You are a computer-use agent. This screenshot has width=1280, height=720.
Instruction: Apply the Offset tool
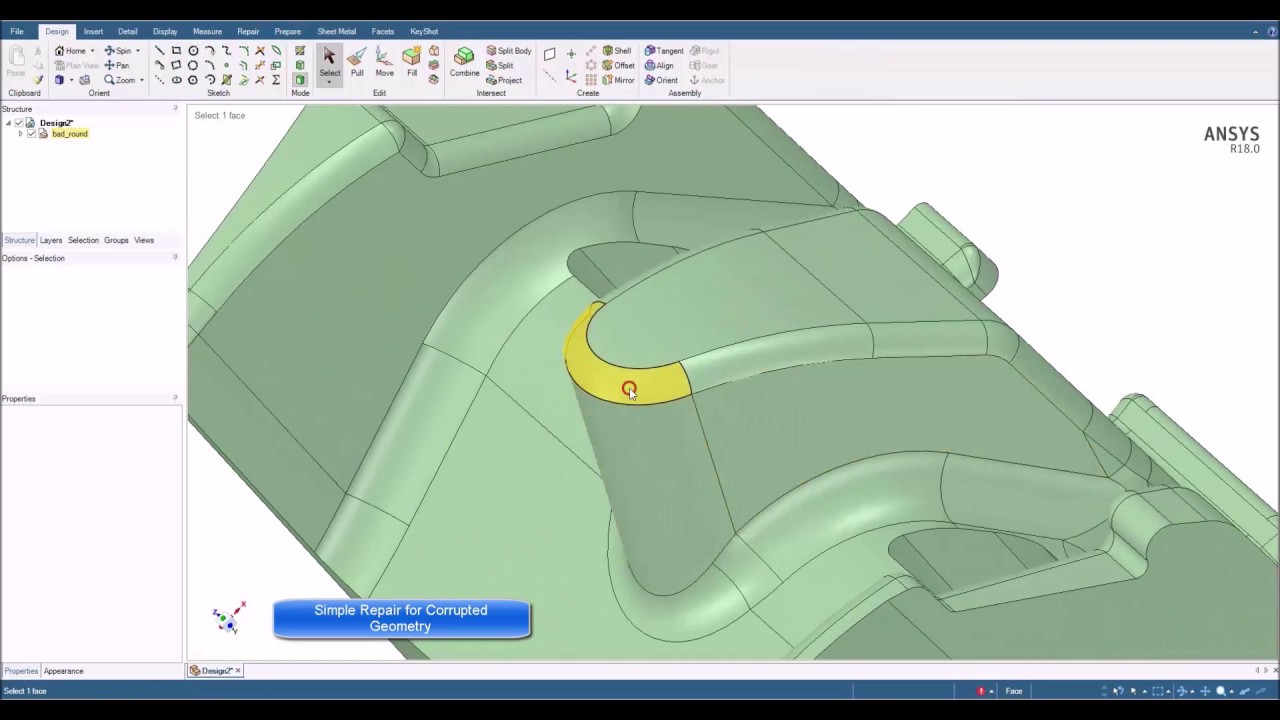tap(618, 66)
